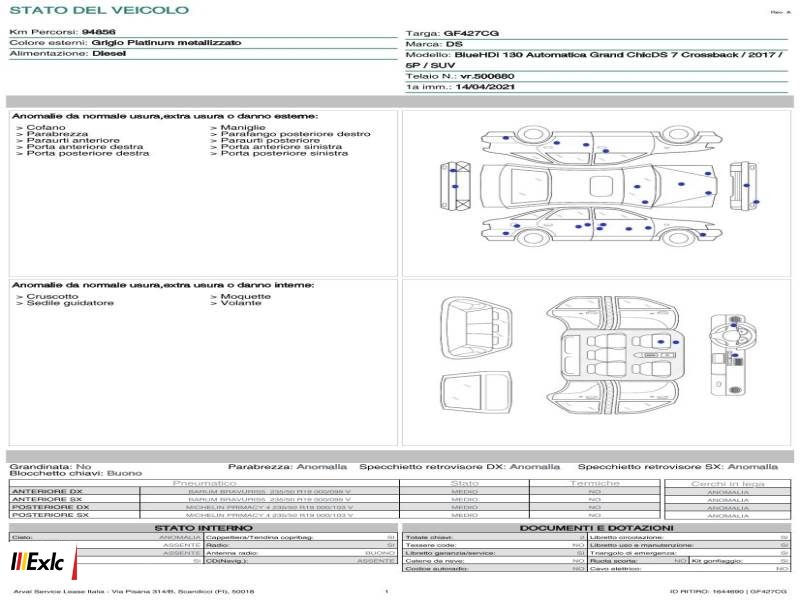Click the car front view diagram

tap(743, 186)
